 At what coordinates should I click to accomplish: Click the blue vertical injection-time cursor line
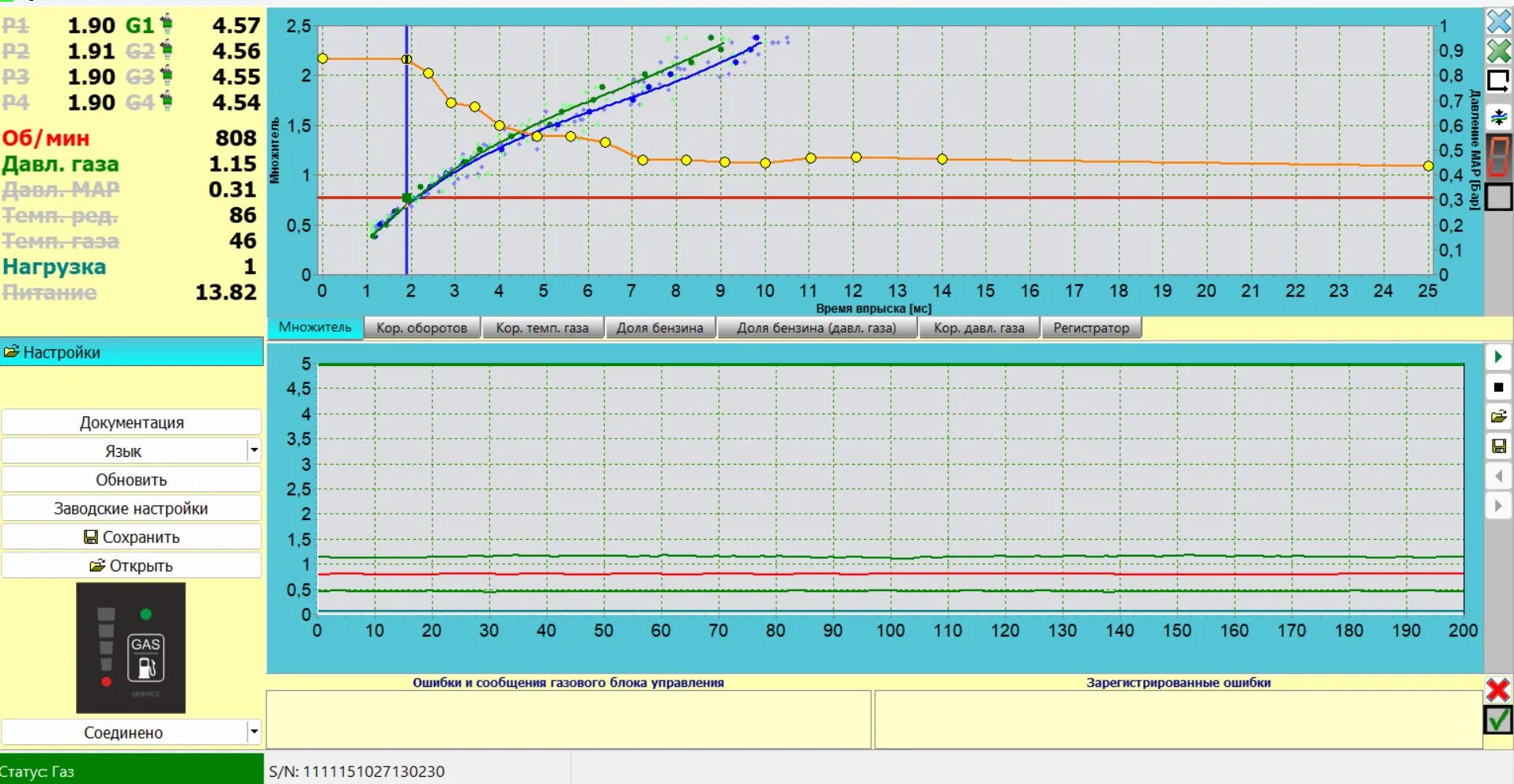click(x=406, y=150)
